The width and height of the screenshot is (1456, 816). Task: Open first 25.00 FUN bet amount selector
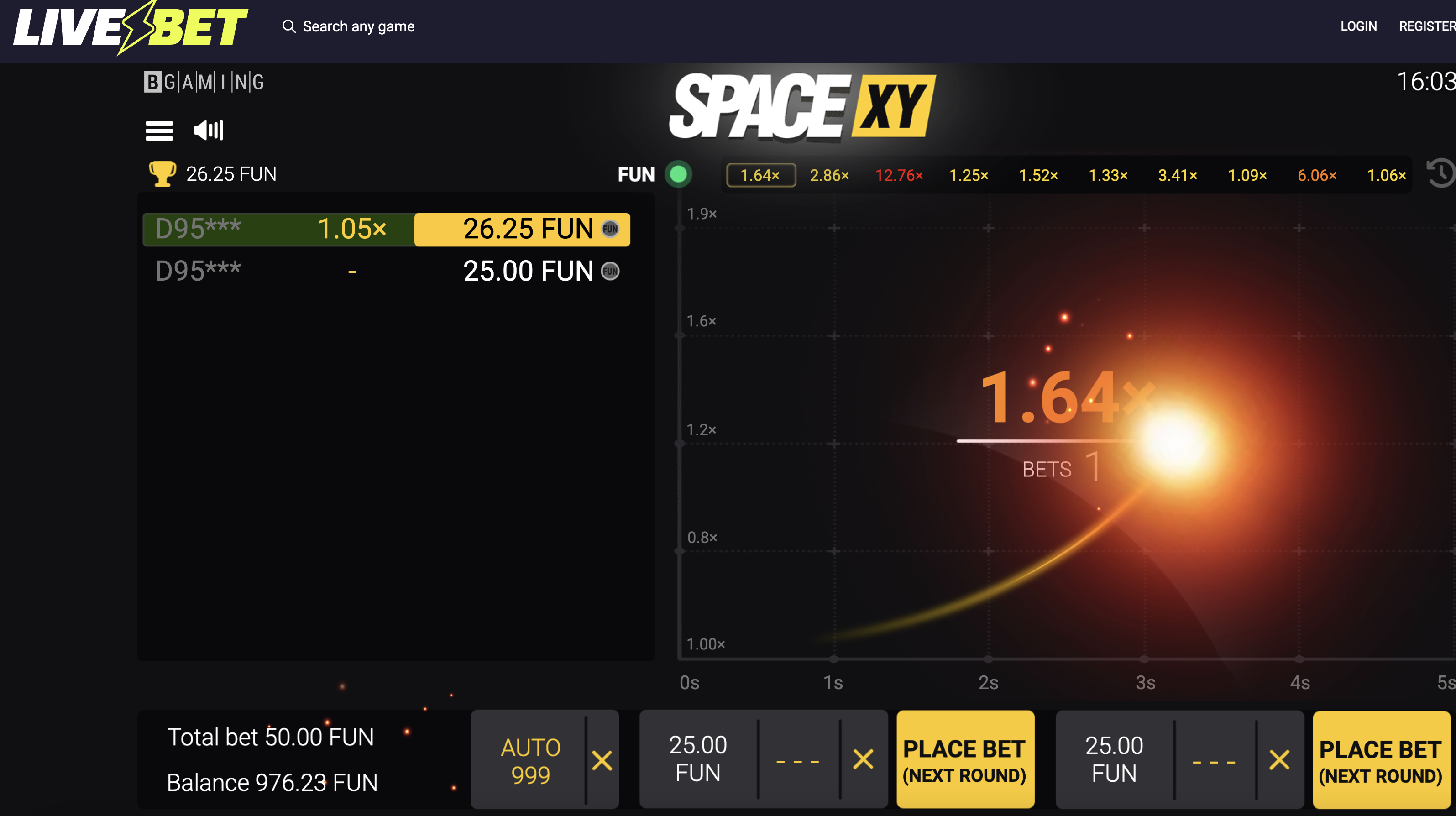click(x=698, y=759)
